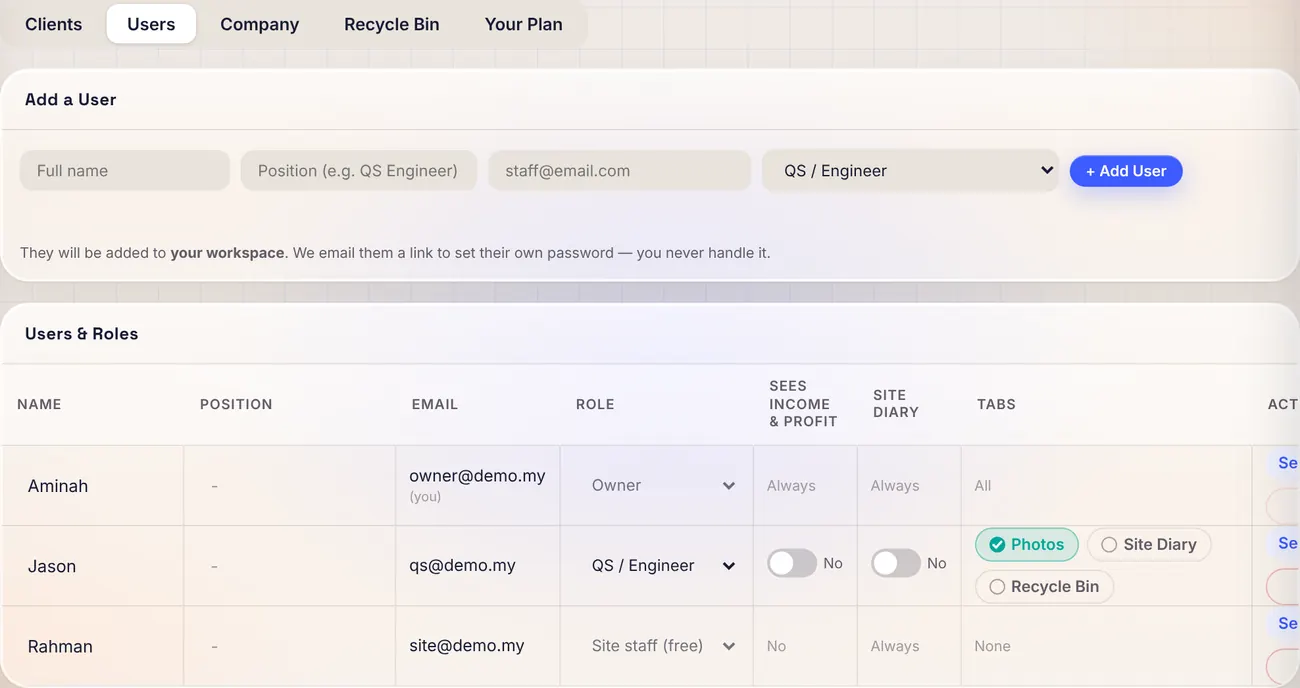Click the NAME column header

[x=39, y=404]
